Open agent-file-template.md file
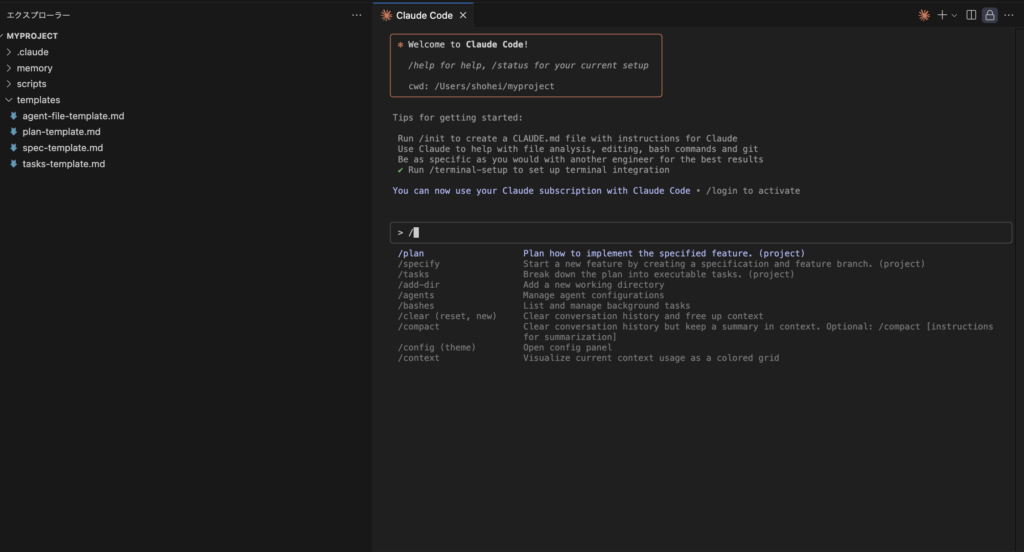1024x552 pixels. tap(73, 116)
